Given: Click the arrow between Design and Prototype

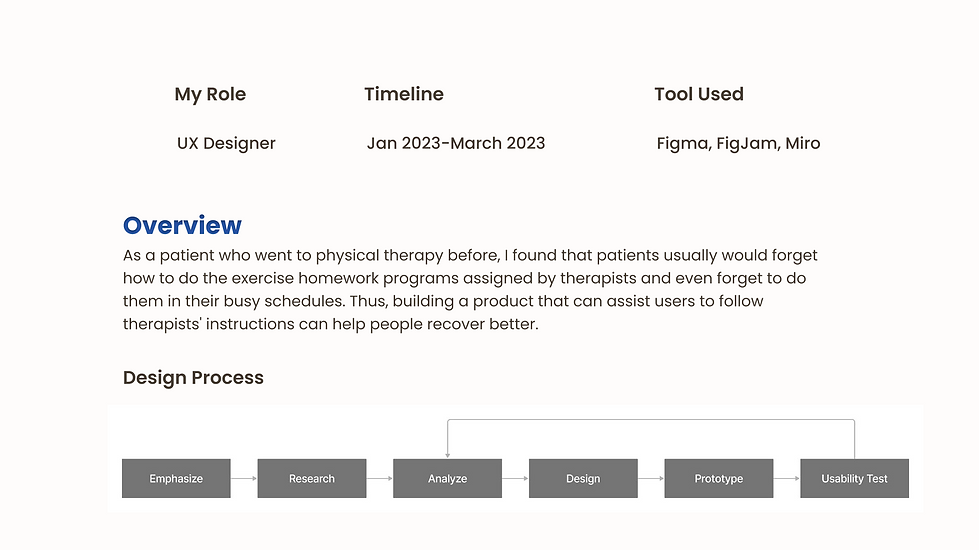Looking at the screenshot, I should 651,479.
